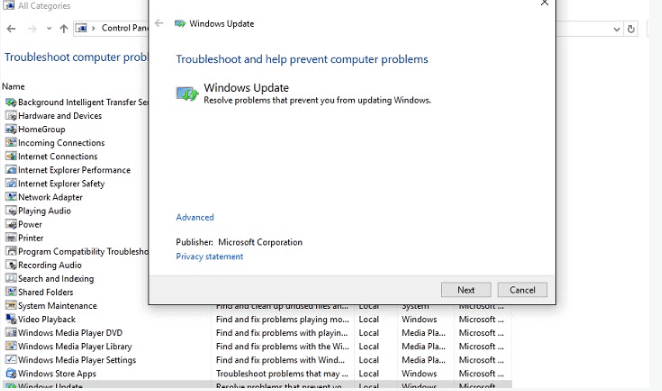Screen dimensions: 662x391
Task: Select the Windows Media Player Library entry
Action: (x=75, y=347)
